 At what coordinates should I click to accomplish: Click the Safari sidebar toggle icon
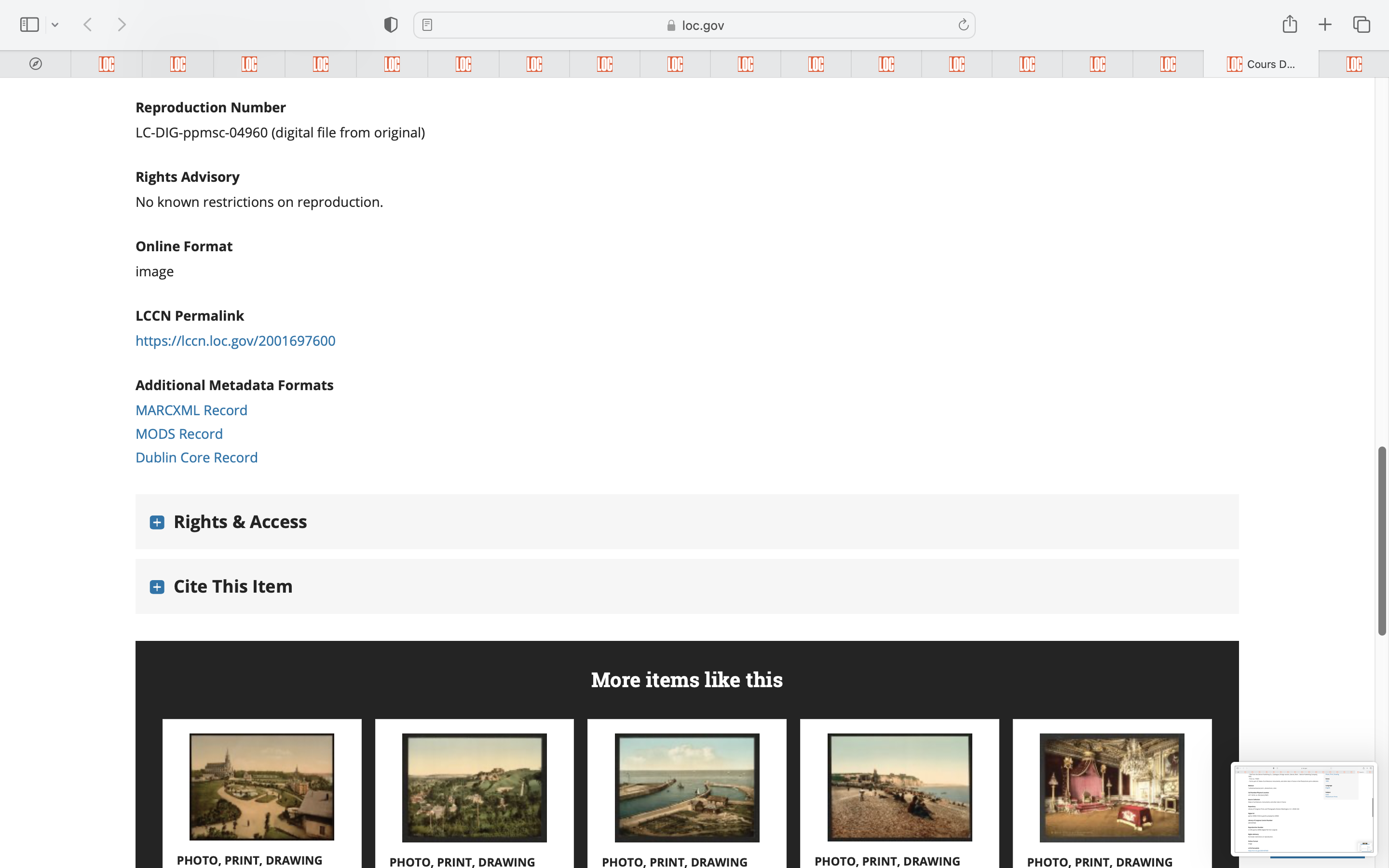pos(29,25)
